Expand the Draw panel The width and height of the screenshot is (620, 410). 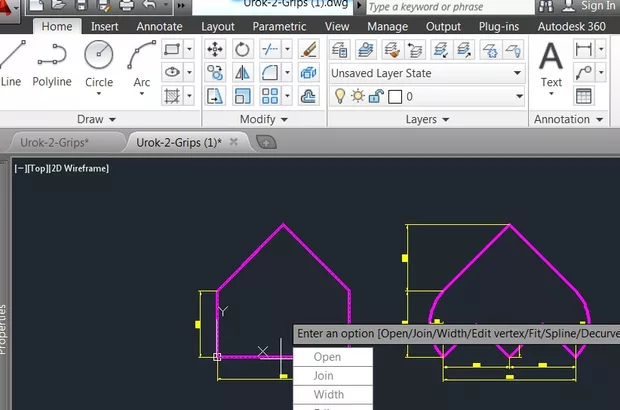96,119
